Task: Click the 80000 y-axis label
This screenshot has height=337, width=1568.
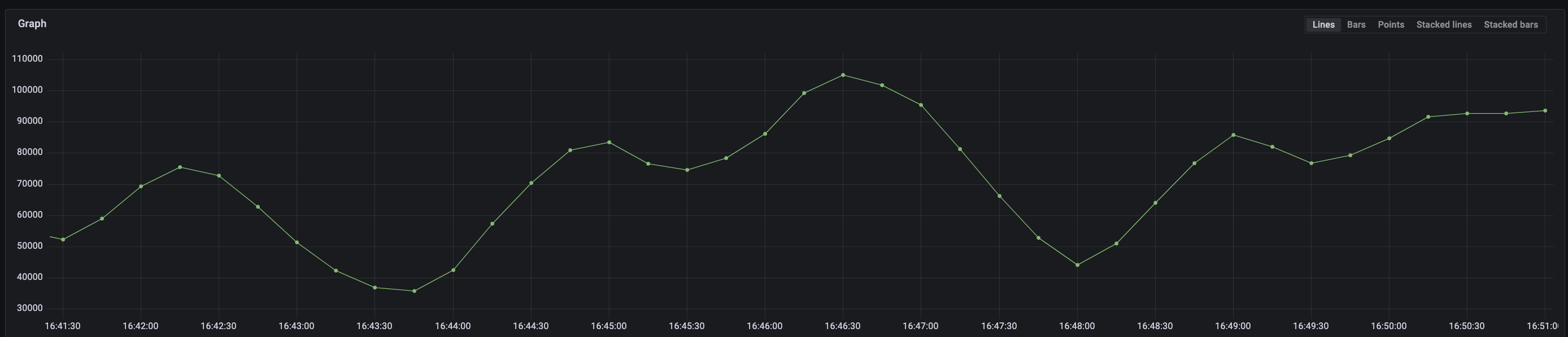Action: point(30,152)
